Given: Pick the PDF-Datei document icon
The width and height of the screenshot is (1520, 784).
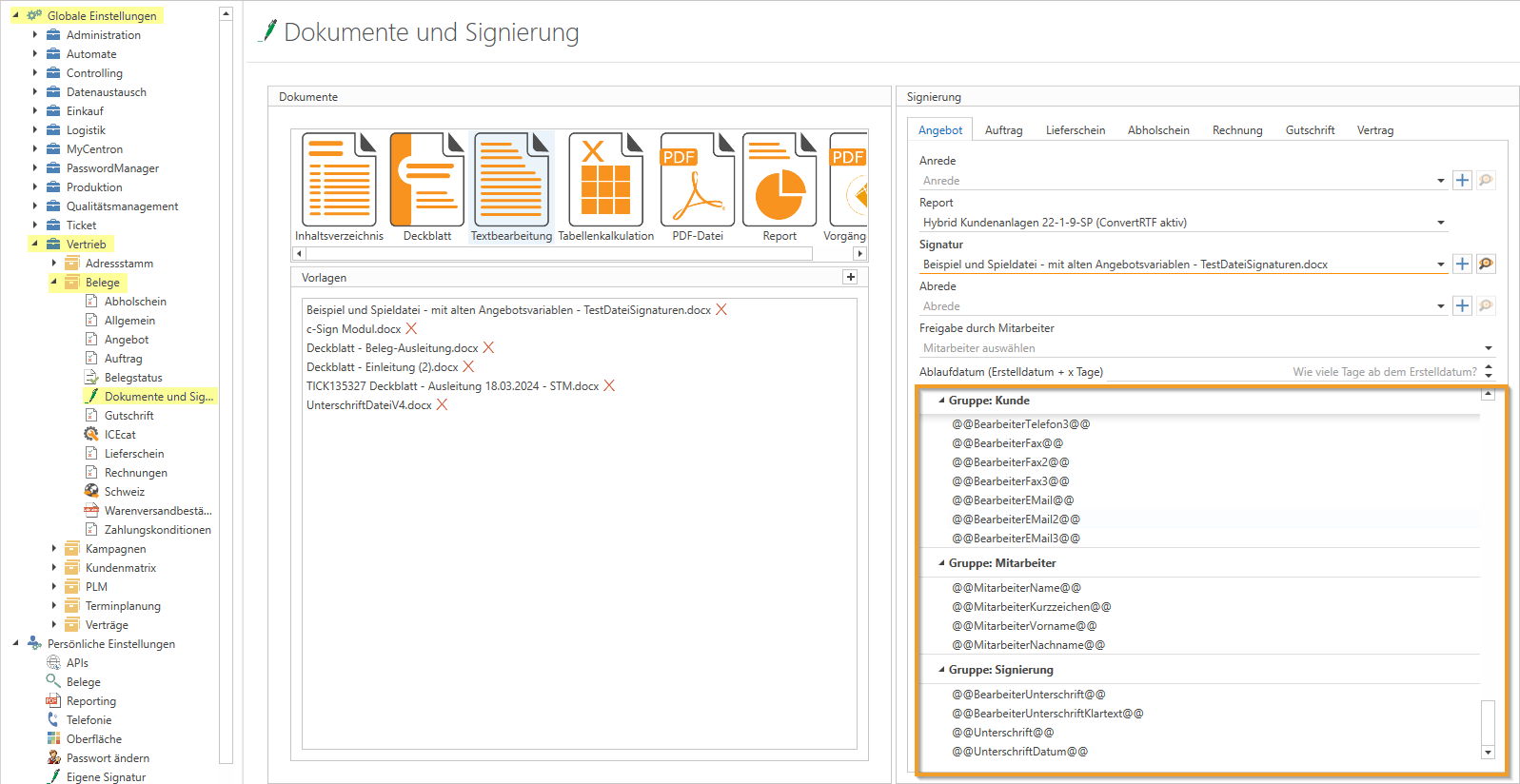Looking at the screenshot, I should (697, 180).
